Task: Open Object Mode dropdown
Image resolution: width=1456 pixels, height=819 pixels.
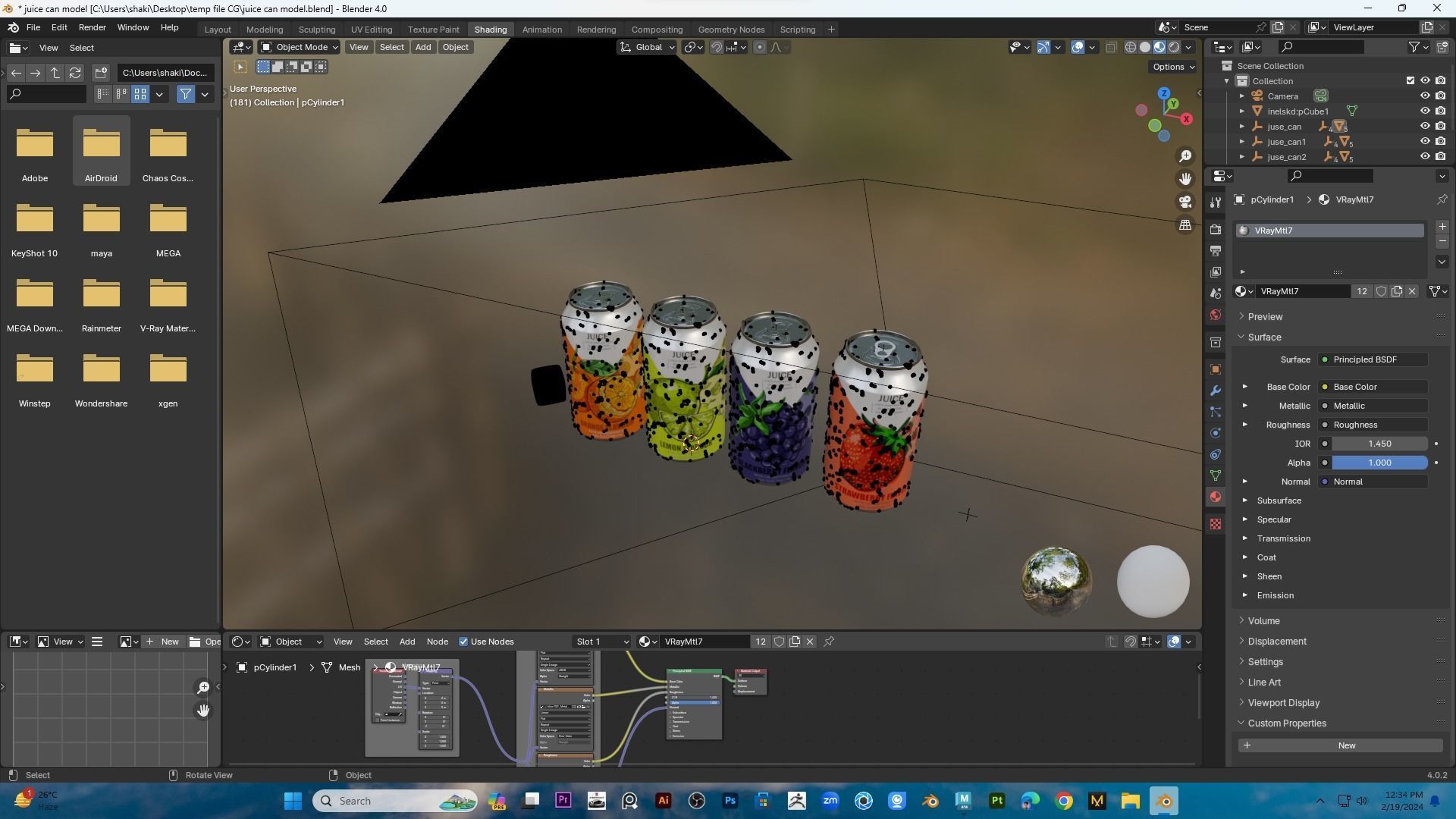Action: pyautogui.click(x=300, y=47)
